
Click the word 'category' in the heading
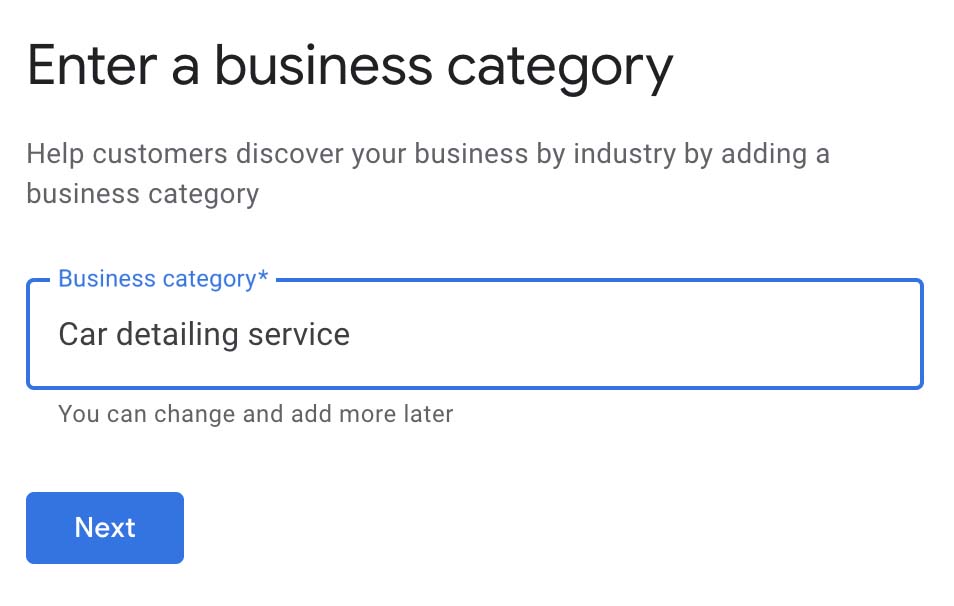pyautogui.click(x=560, y=67)
